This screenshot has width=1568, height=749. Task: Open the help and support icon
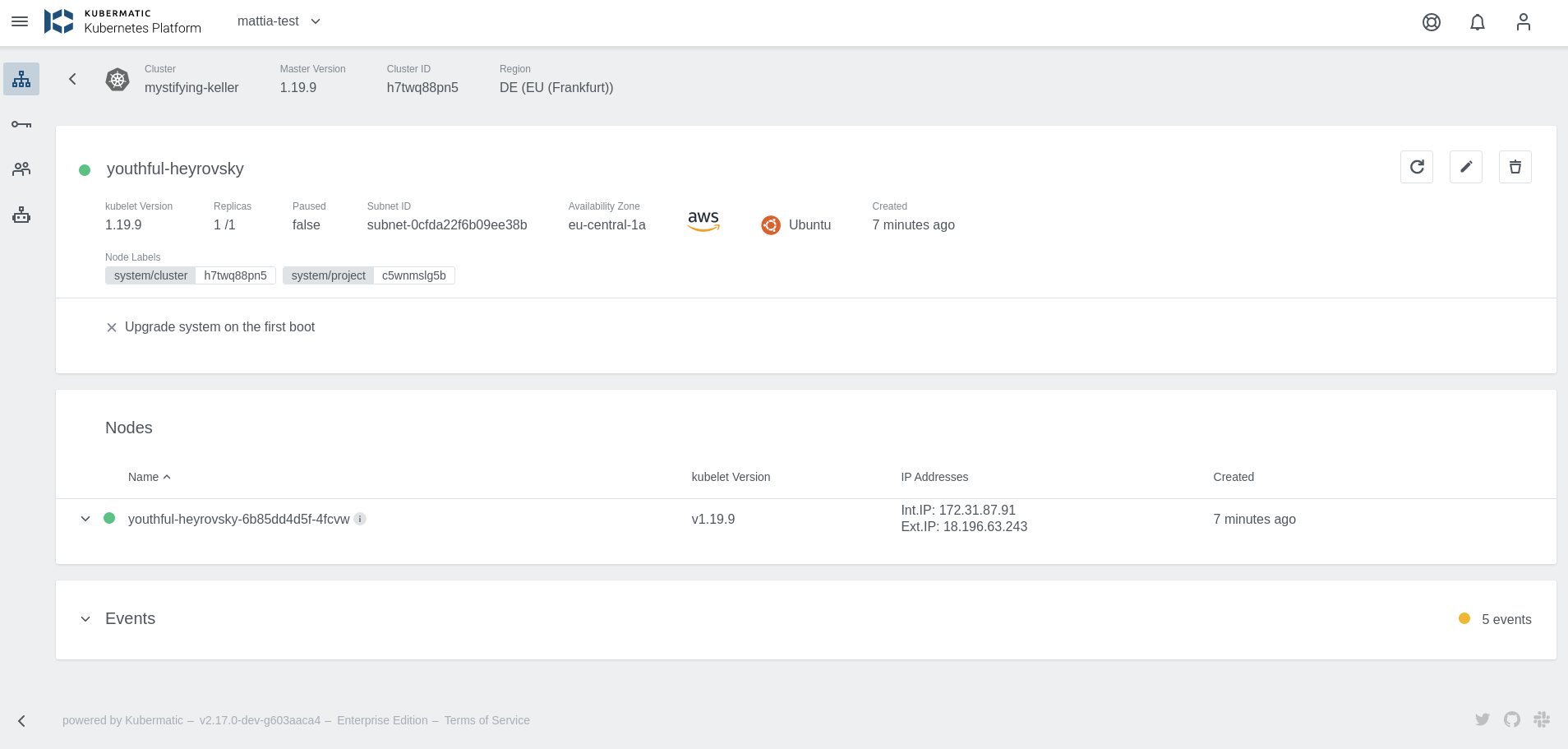[1431, 22]
